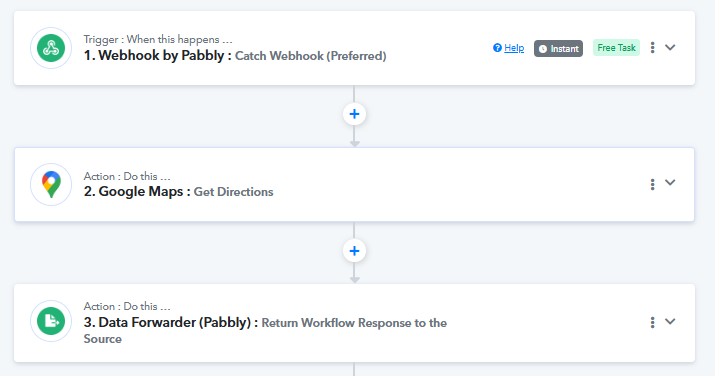Click the Google Maps pin icon
The width and height of the screenshot is (715, 376).
(51, 185)
